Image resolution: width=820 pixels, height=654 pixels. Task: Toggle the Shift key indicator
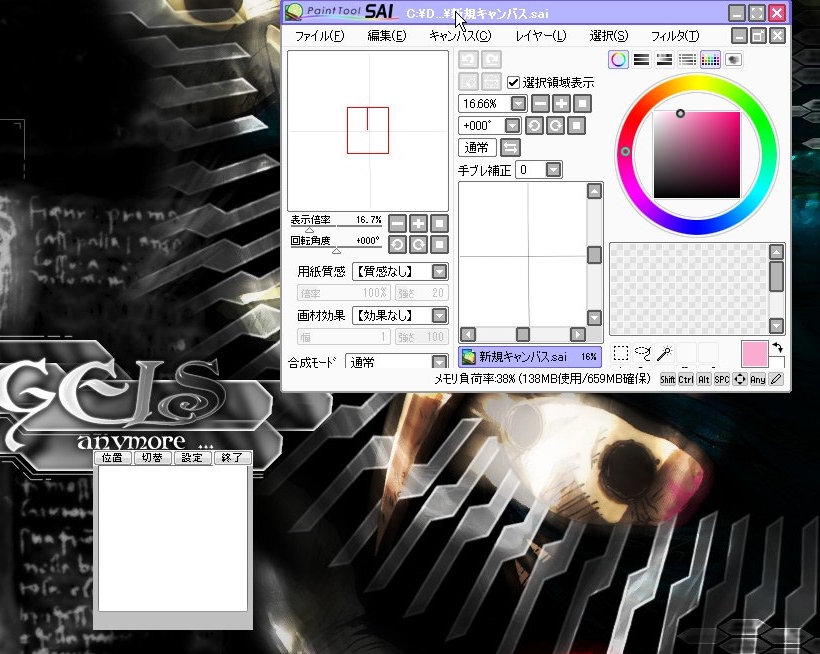[x=667, y=380]
